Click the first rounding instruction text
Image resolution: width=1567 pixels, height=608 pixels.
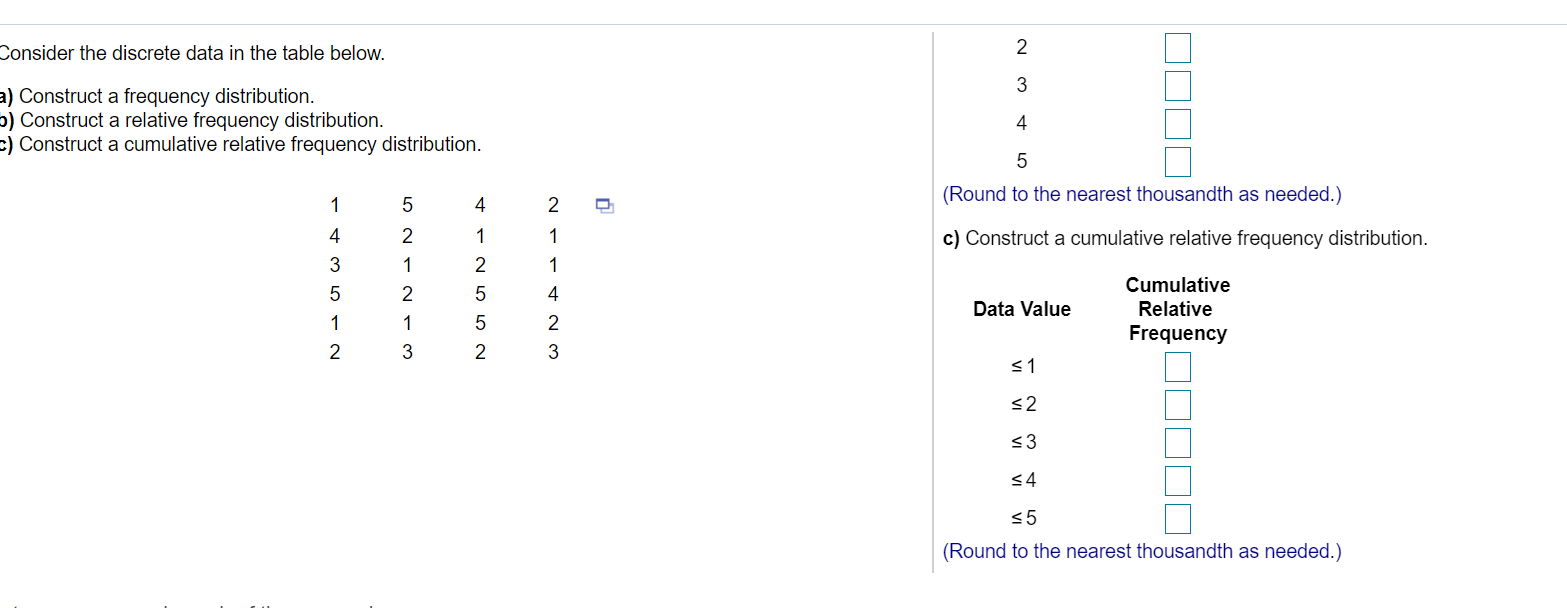[x=1141, y=194]
